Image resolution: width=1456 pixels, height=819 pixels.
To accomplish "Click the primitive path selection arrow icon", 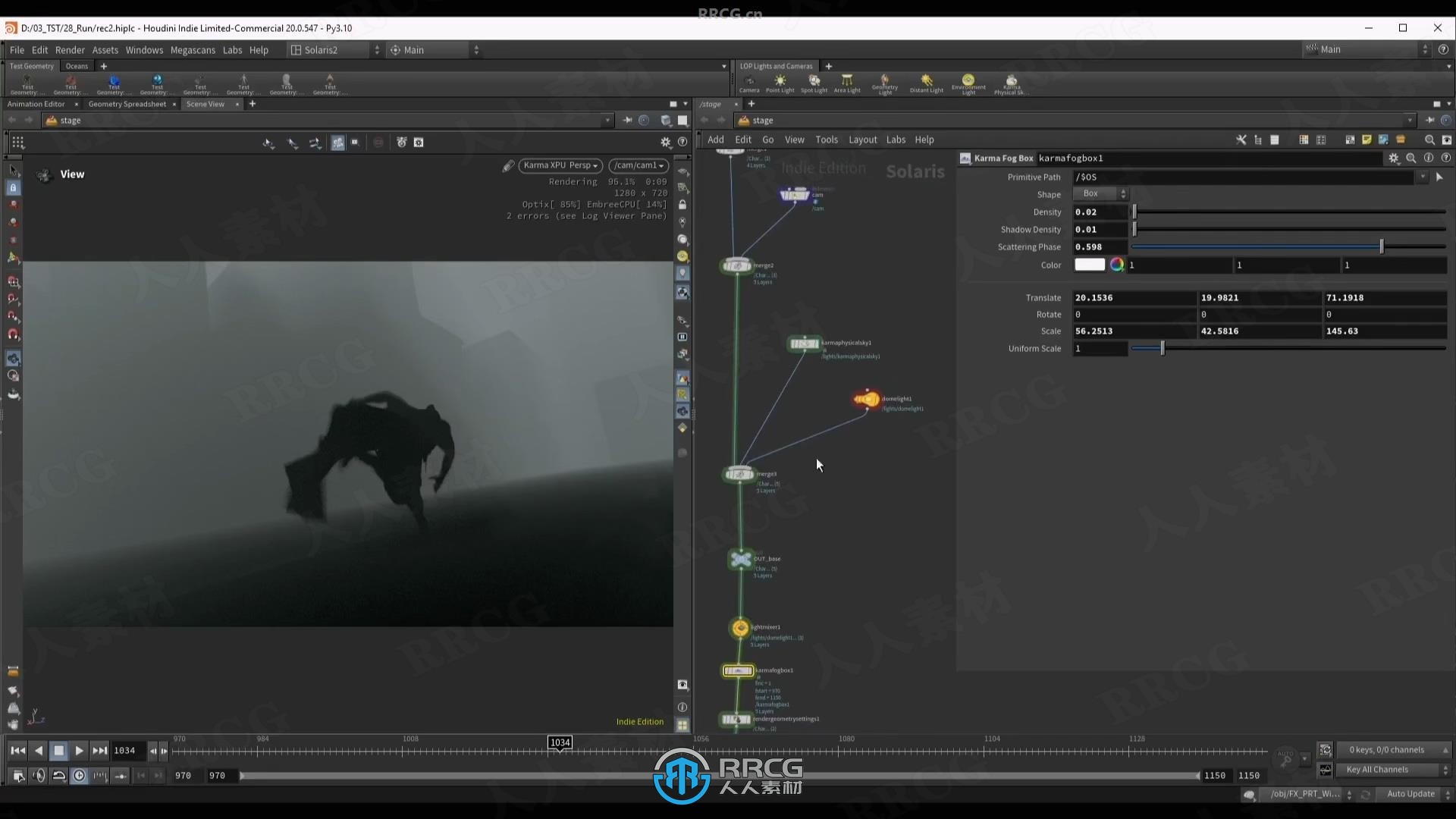I will pos(1439,177).
